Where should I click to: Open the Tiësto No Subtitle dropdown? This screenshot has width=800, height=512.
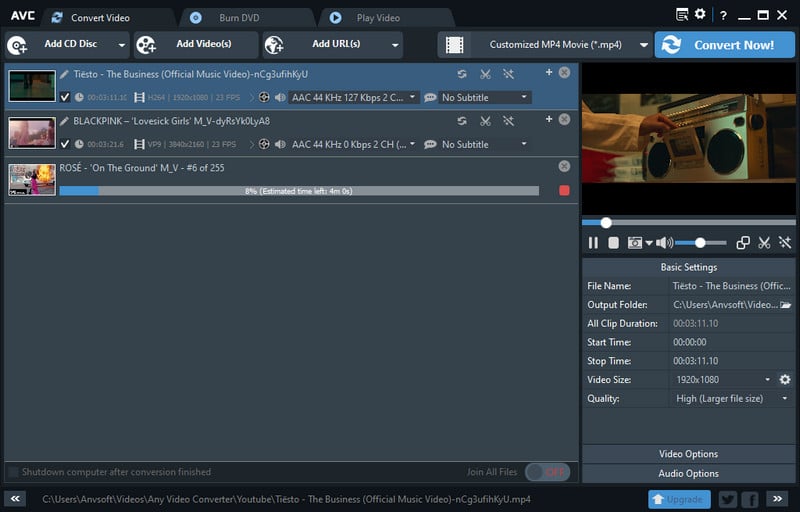(484, 97)
